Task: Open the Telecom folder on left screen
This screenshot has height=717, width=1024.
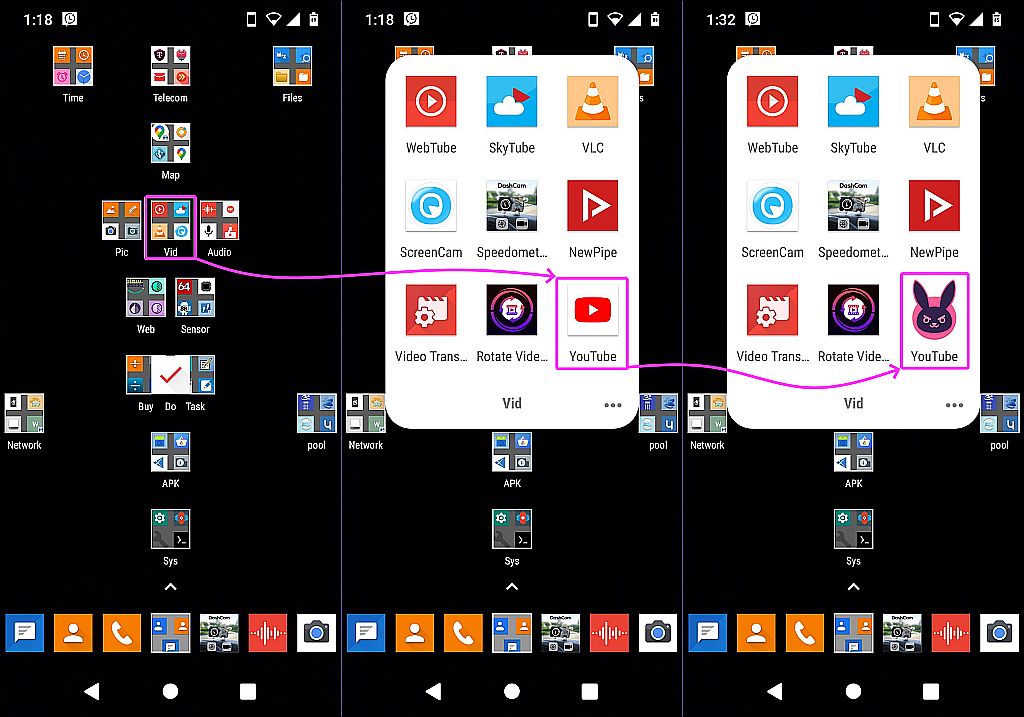Action: click(x=170, y=67)
